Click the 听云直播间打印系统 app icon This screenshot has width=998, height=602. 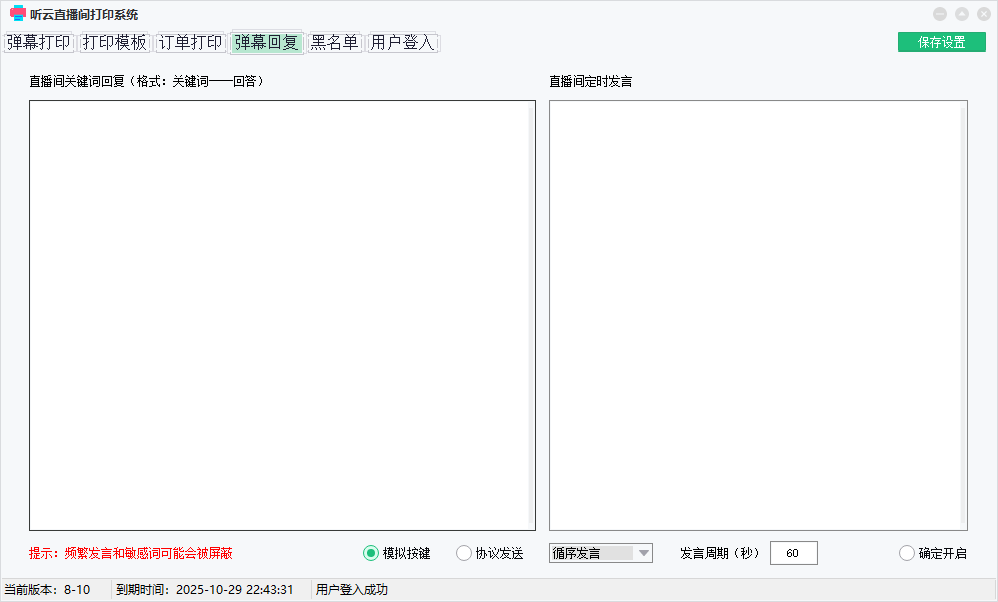click(17, 14)
